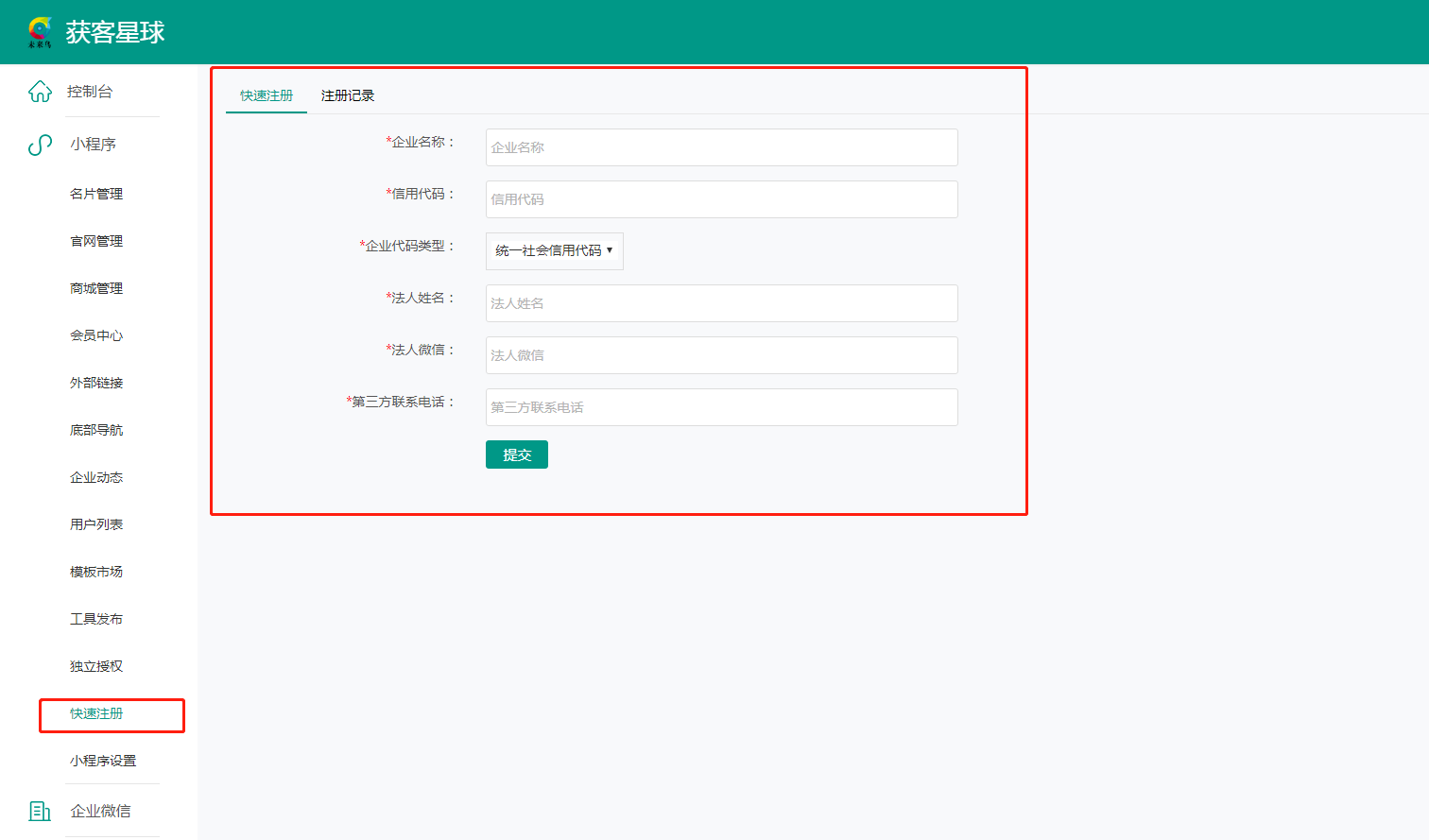
Task: Focus the 法人微信 input field
Action: (722, 355)
